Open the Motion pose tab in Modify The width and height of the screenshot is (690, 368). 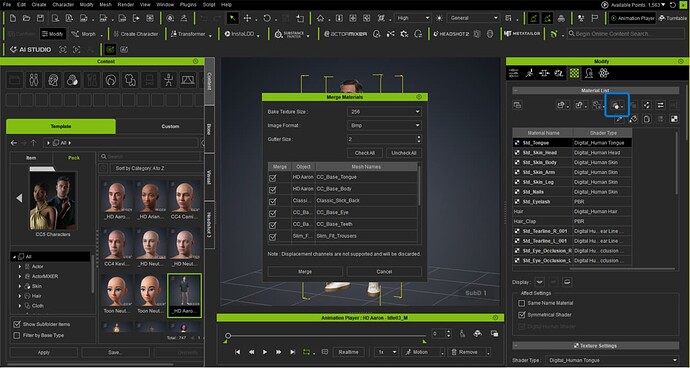tap(529, 73)
